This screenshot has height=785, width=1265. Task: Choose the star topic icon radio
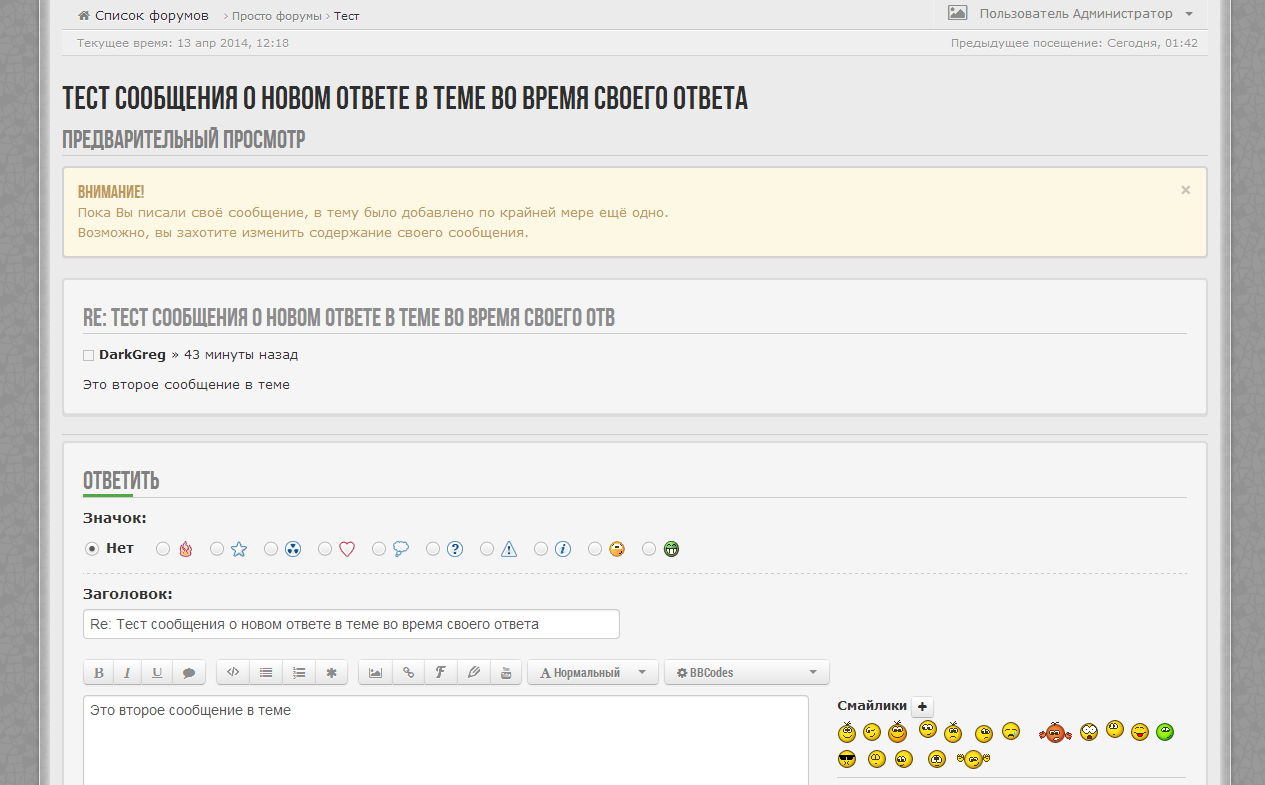(x=217, y=548)
